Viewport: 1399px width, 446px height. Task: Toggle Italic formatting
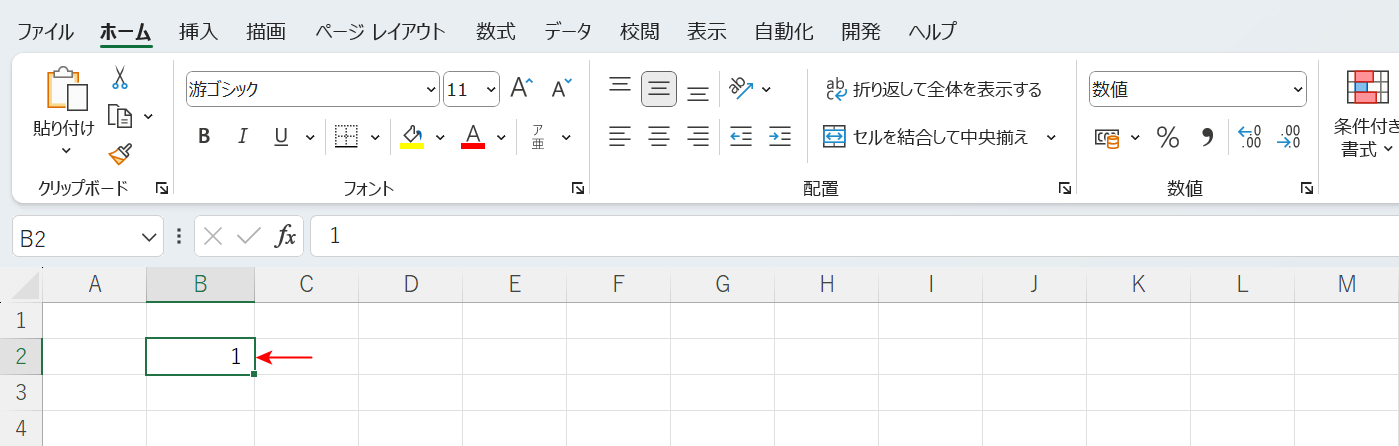[x=241, y=137]
